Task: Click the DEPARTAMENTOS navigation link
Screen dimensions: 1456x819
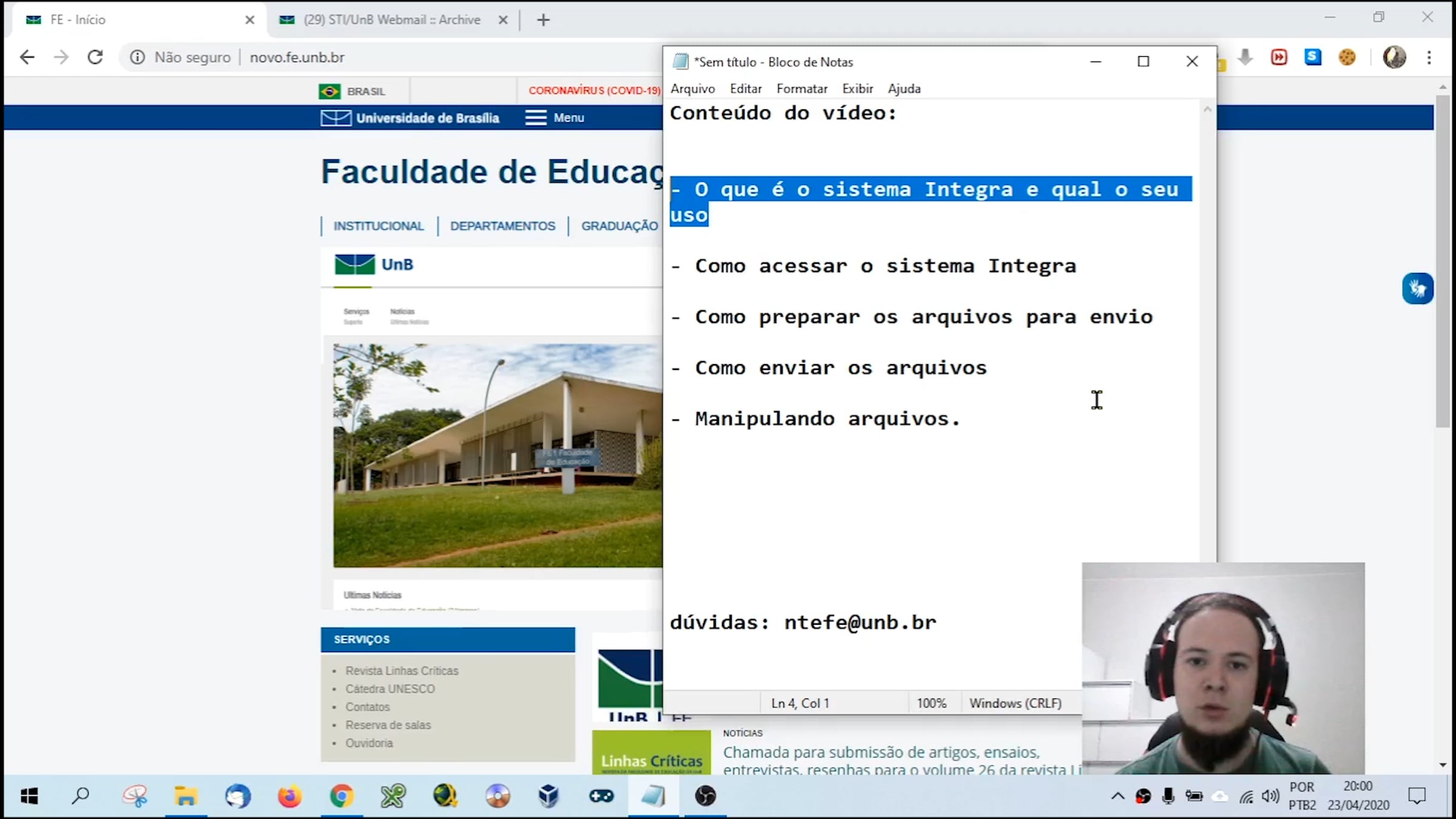Action: (x=502, y=226)
